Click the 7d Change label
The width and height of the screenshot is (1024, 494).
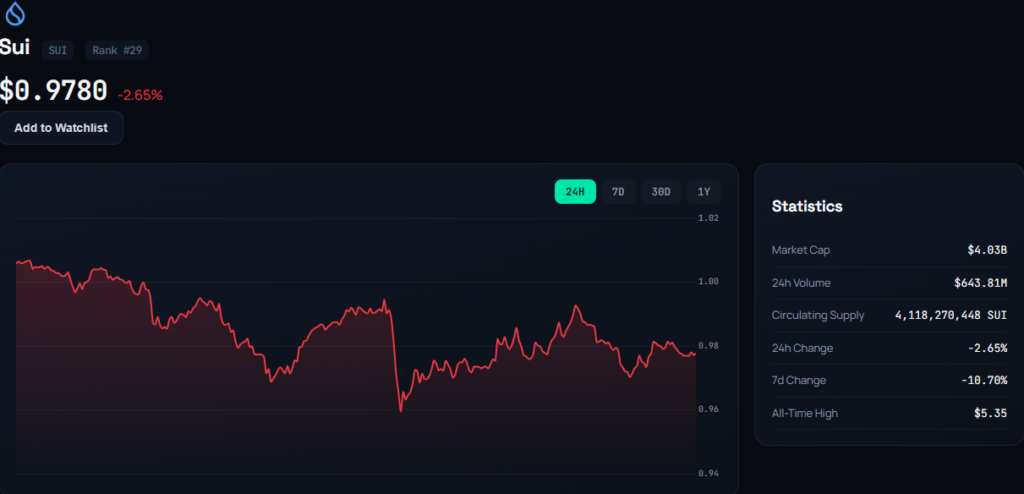[x=799, y=380]
